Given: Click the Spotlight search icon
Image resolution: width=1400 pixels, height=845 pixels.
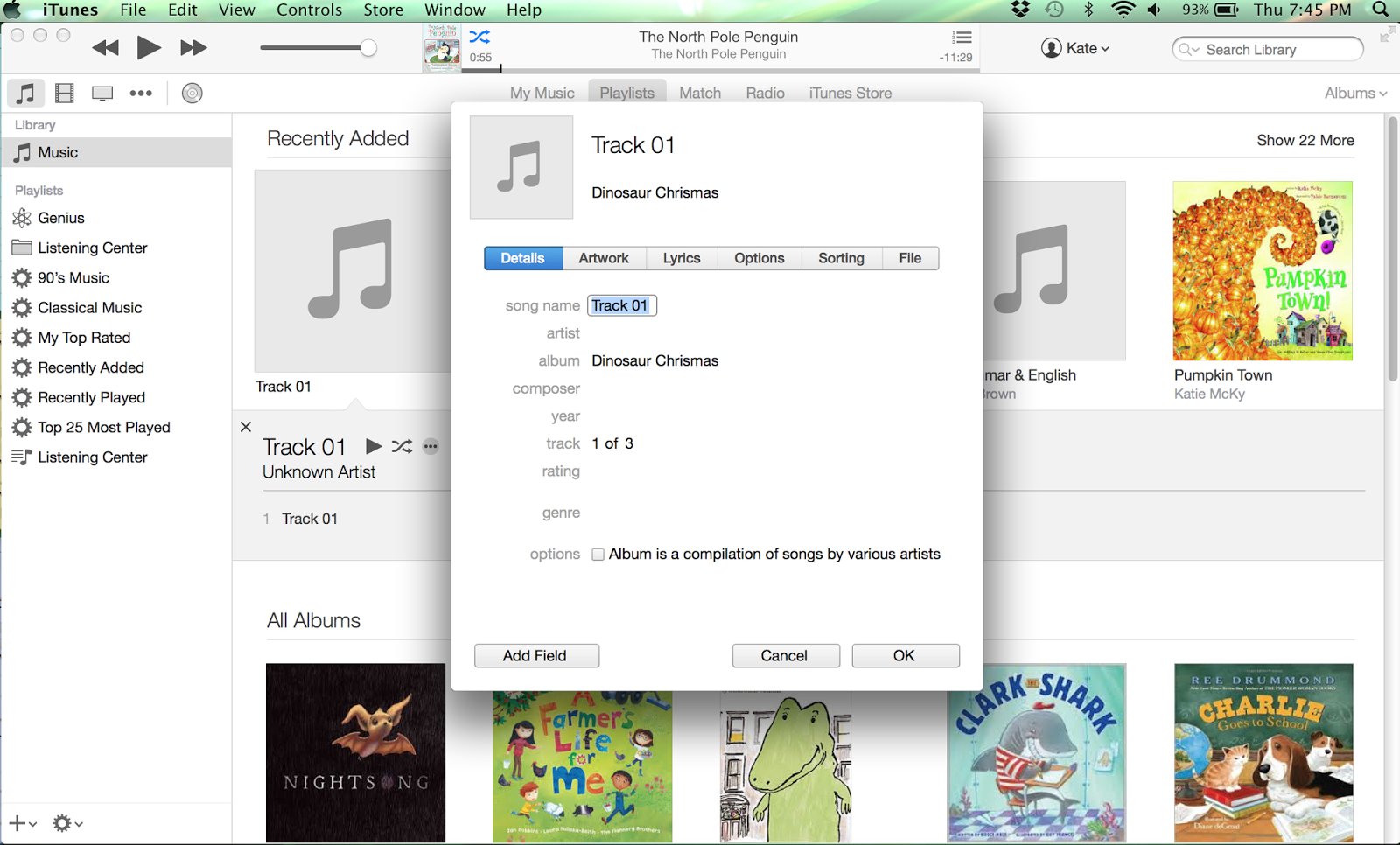Looking at the screenshot, I should [x=1381, y=10].
